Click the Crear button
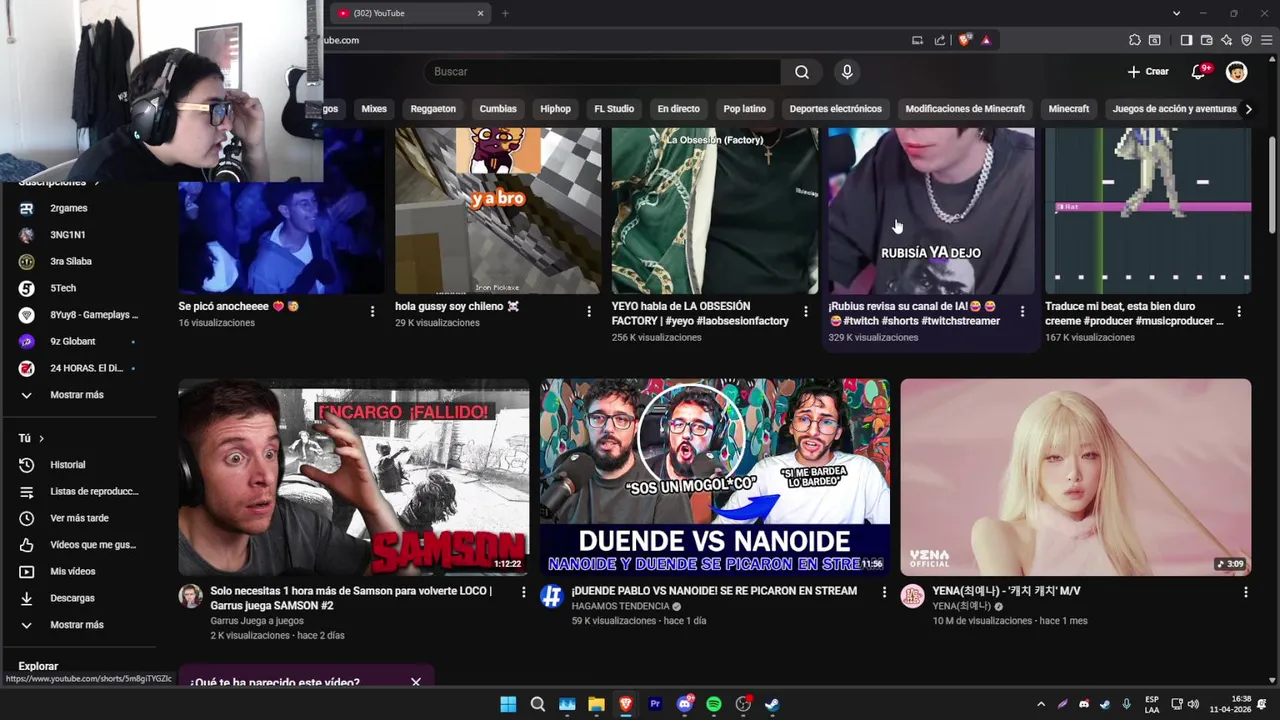 click(1148, 72)
